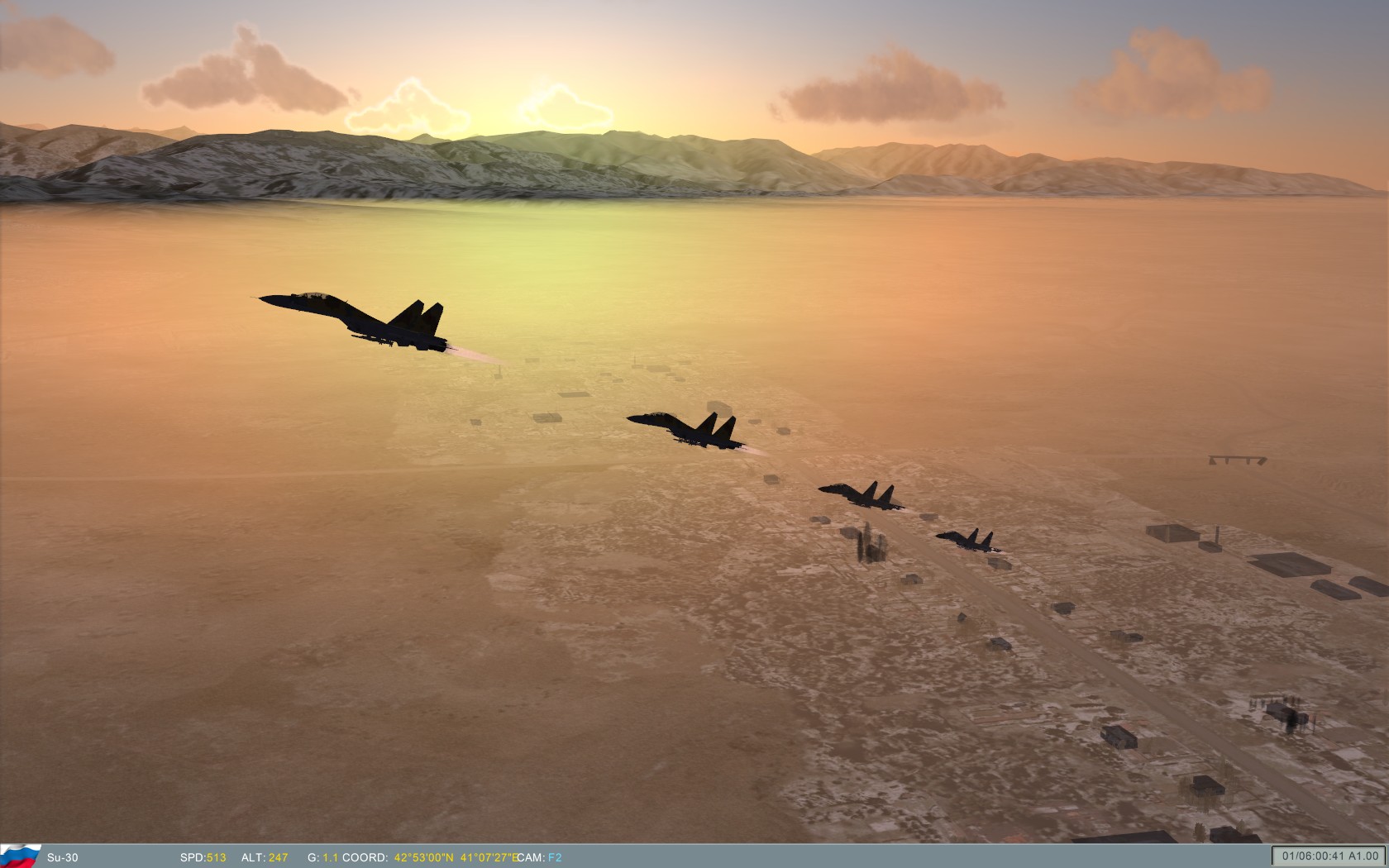Click the Russian flag icon in status bar
This screenshot has height=868, width=1389.
coord(21,856)
